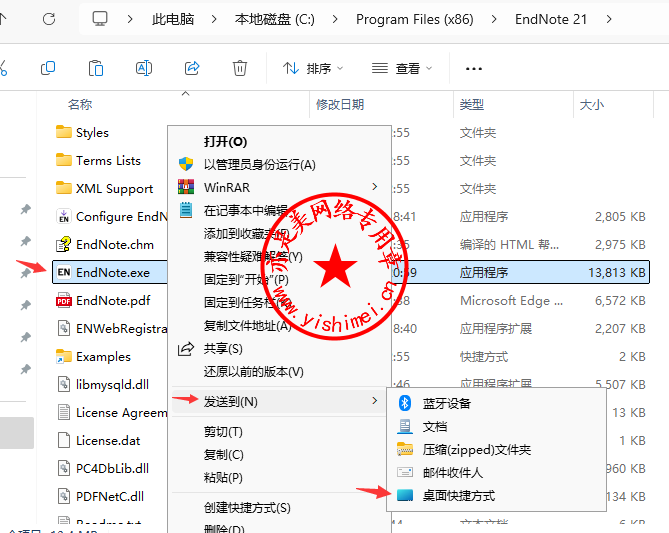Select the PC4DbLib.dll file icon

click(x=64, y=468)
